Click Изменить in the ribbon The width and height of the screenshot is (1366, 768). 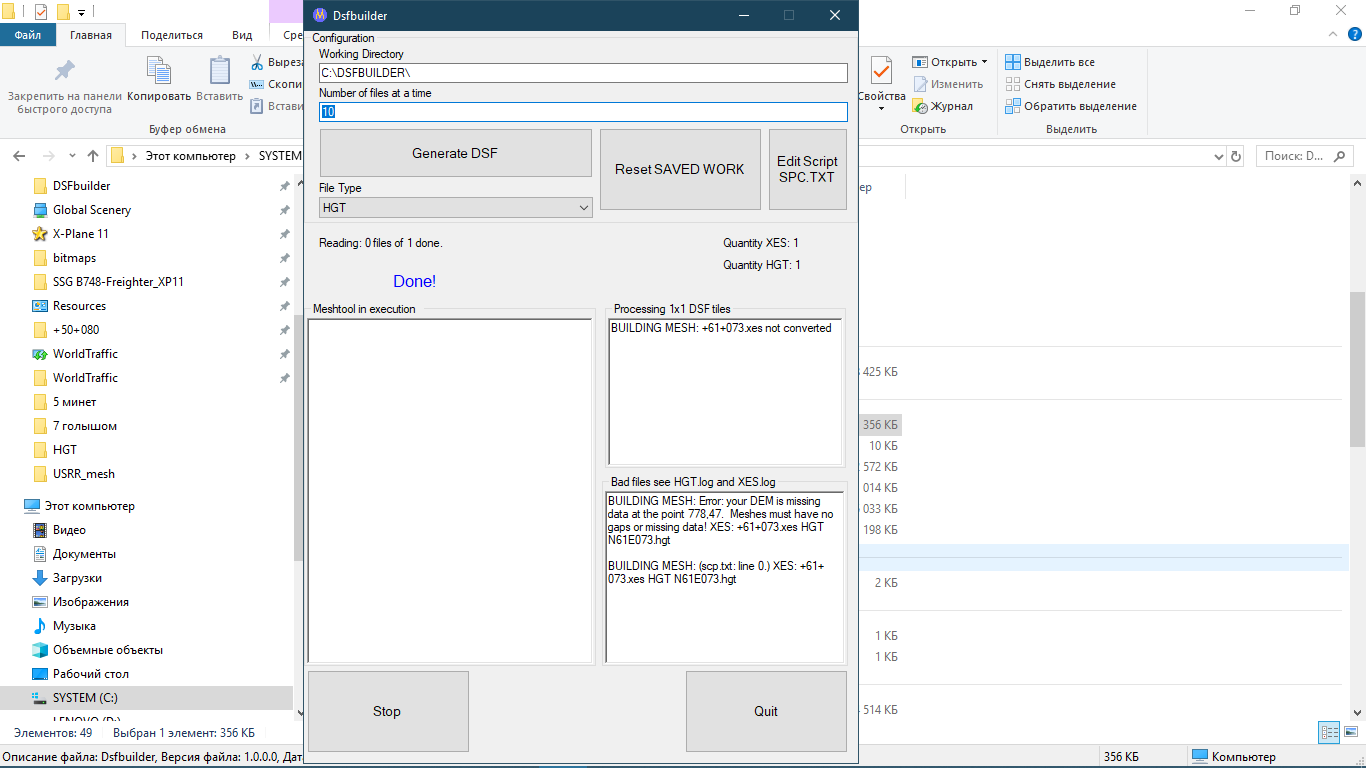[948, 84]
